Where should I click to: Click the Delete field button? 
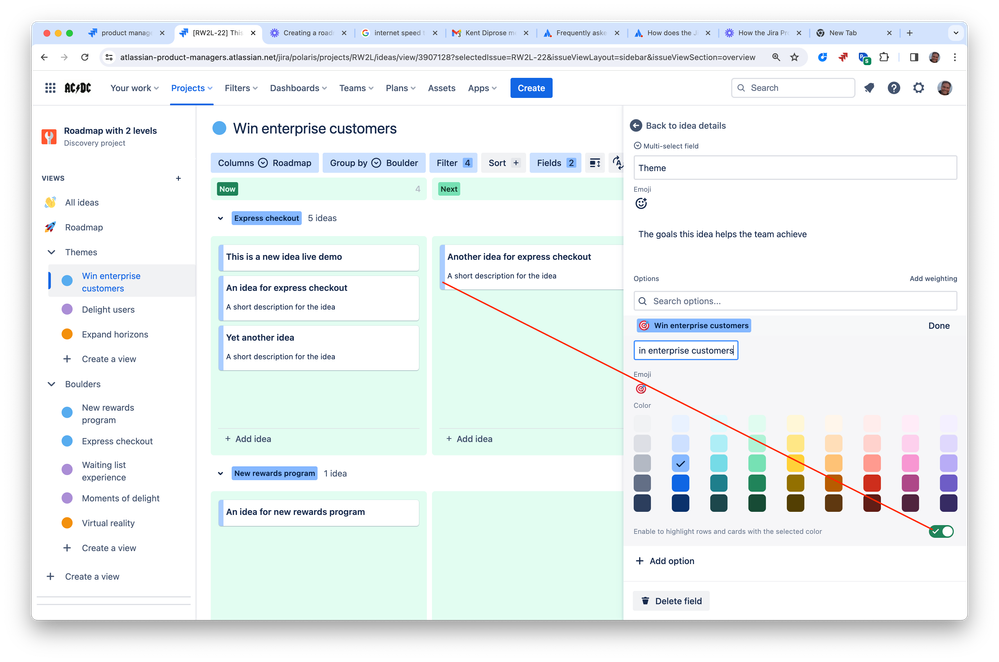672,601
